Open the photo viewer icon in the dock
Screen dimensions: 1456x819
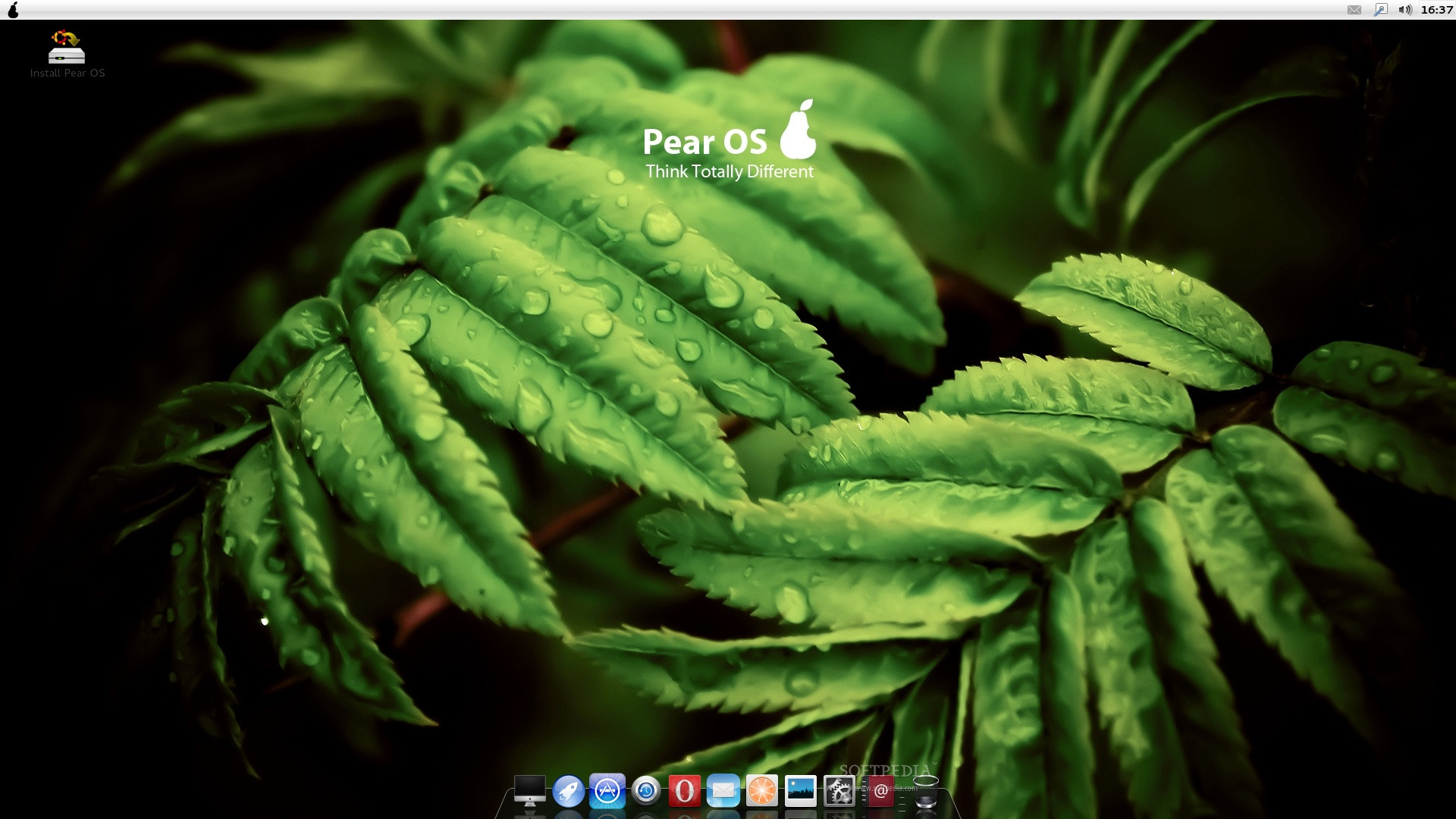tap(801, 791)
